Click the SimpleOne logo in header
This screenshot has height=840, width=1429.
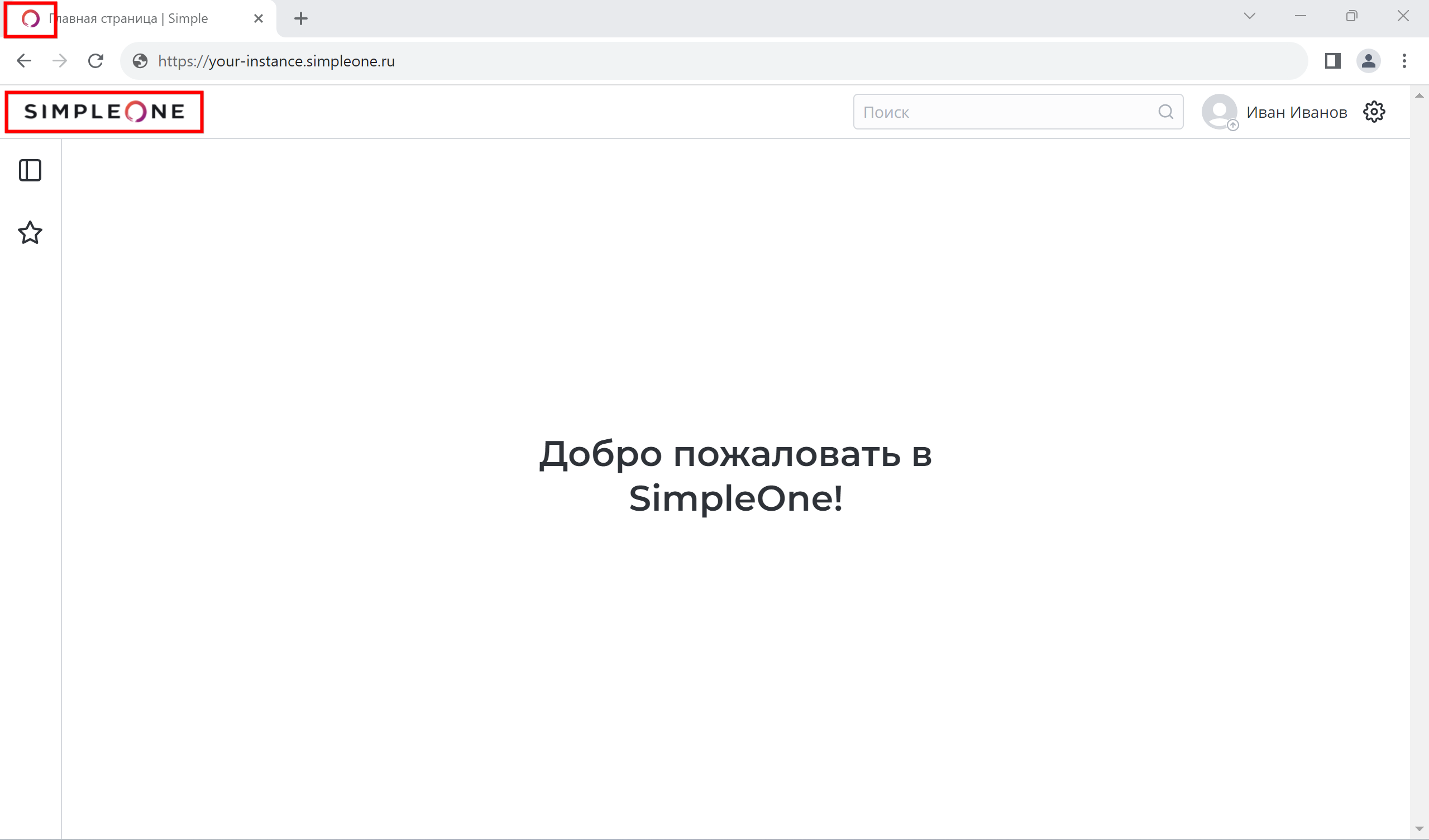[104, 112]
